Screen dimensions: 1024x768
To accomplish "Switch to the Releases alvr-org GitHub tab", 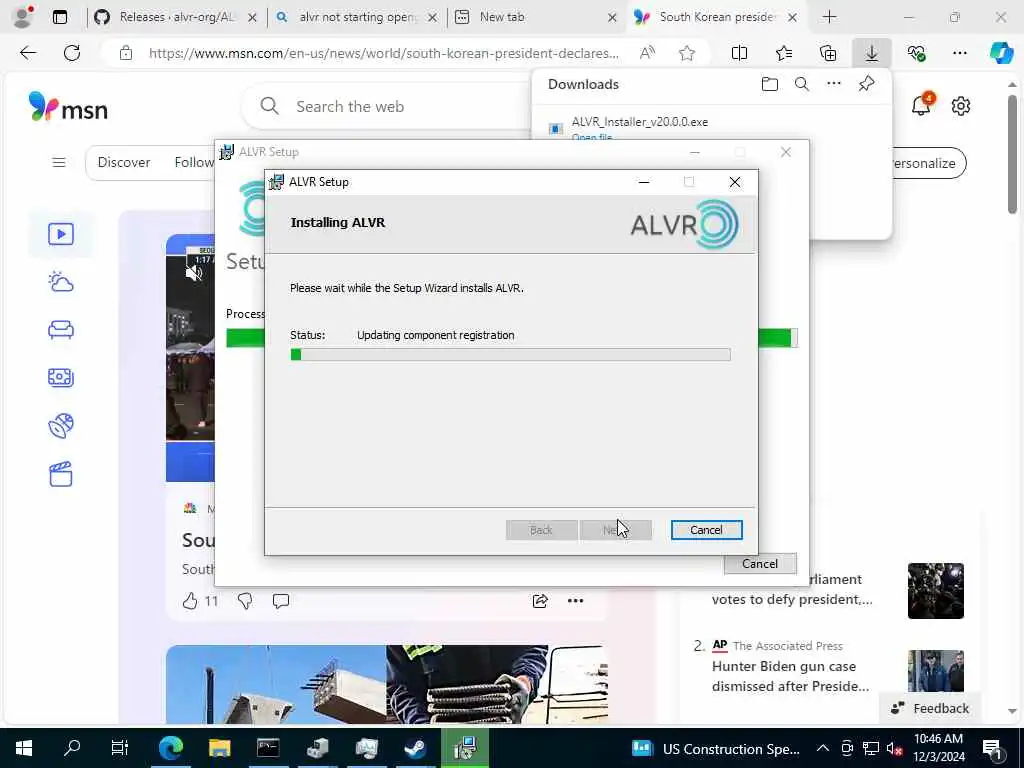I will pos(176,17).
